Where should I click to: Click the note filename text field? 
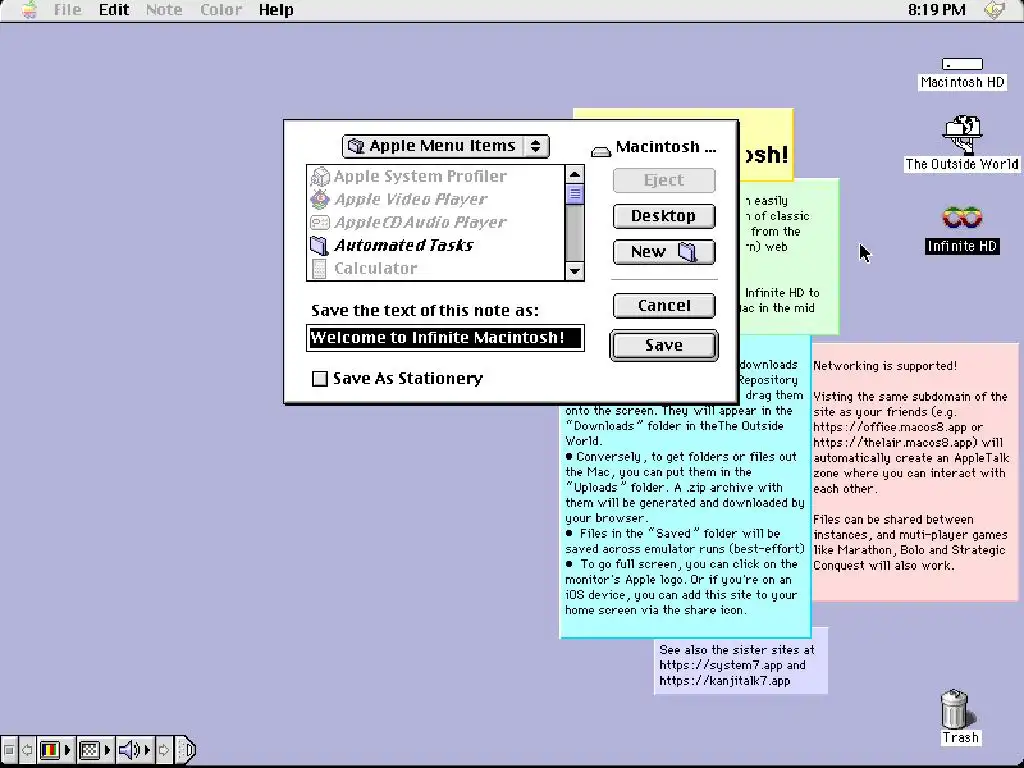tap(445, 338)
